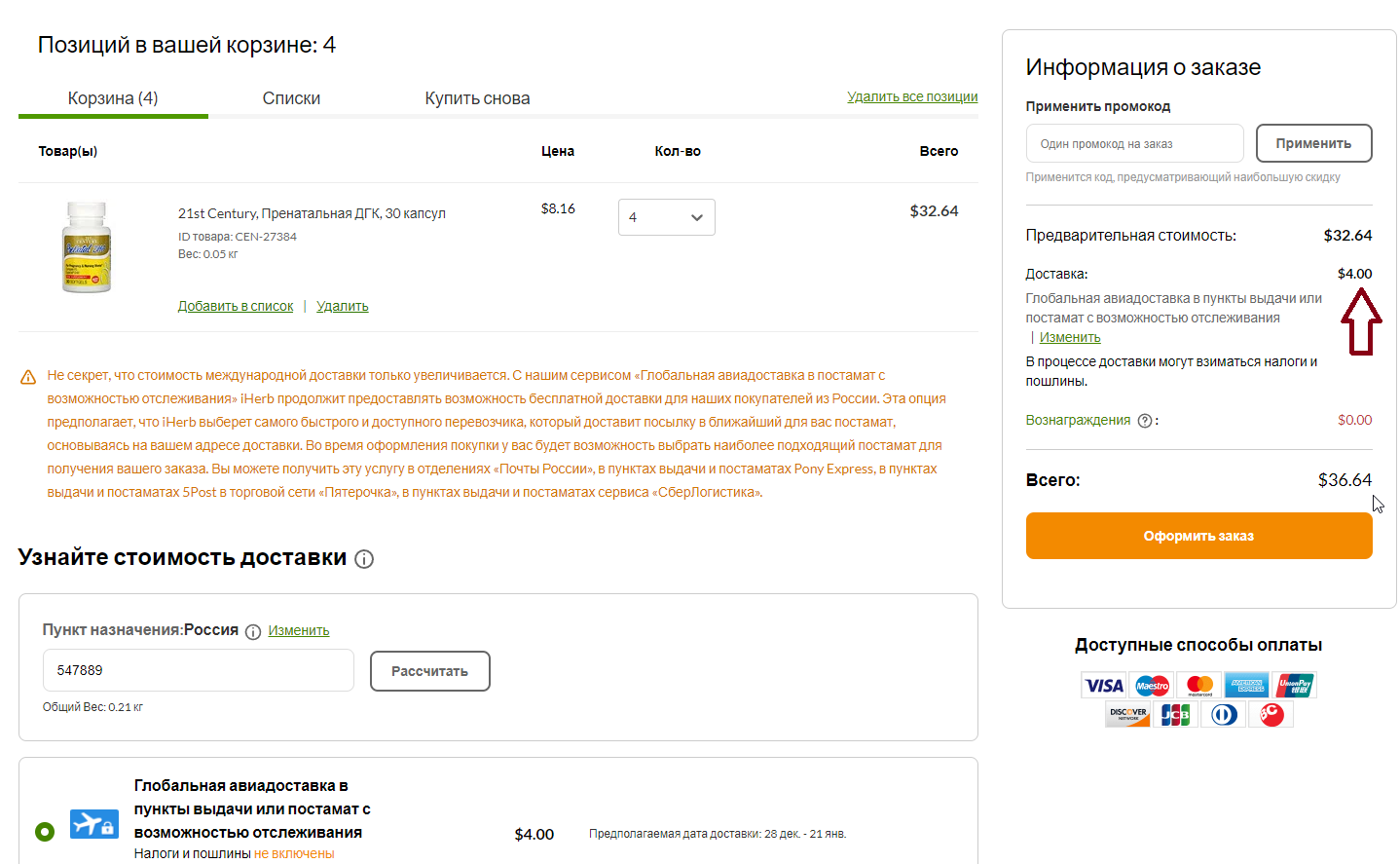Click the ID товара: CEN-27384 text
The width and height of the screenshot is (1400, 864).
tap(238, 237)
